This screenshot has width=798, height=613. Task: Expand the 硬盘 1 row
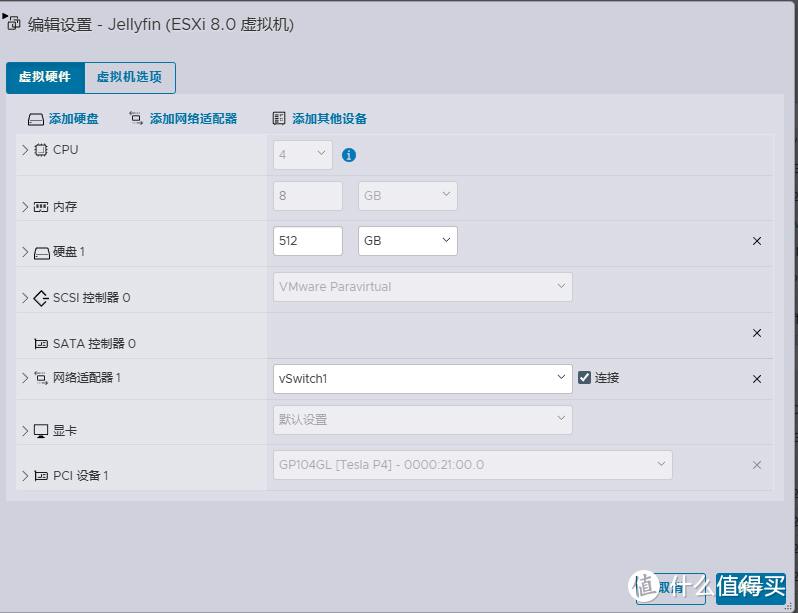[25, 252]
